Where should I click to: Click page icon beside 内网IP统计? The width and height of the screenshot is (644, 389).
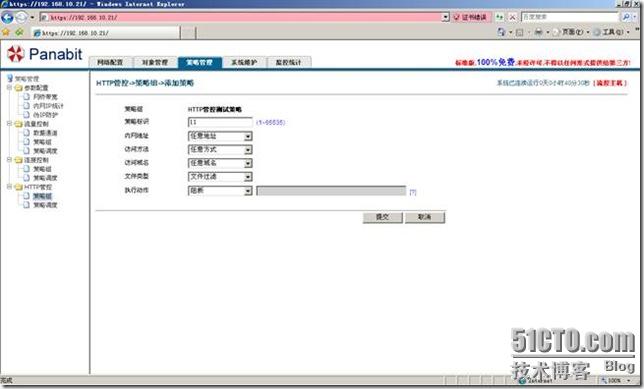coord(27,106)
